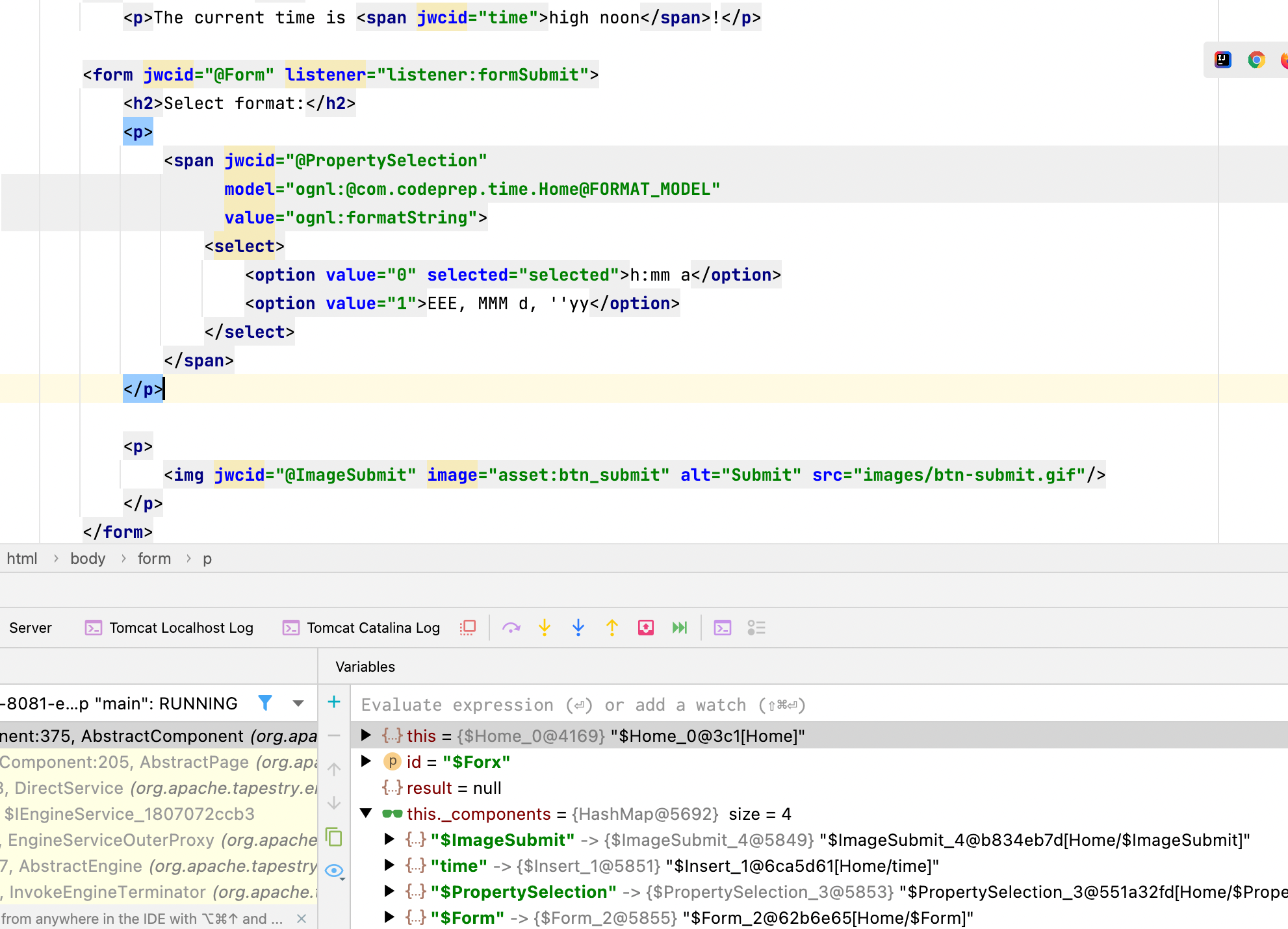Viewport: 1288px width, 929px height.
Task: Select the 'body' breadcrumb
Action: pos(88,559)
